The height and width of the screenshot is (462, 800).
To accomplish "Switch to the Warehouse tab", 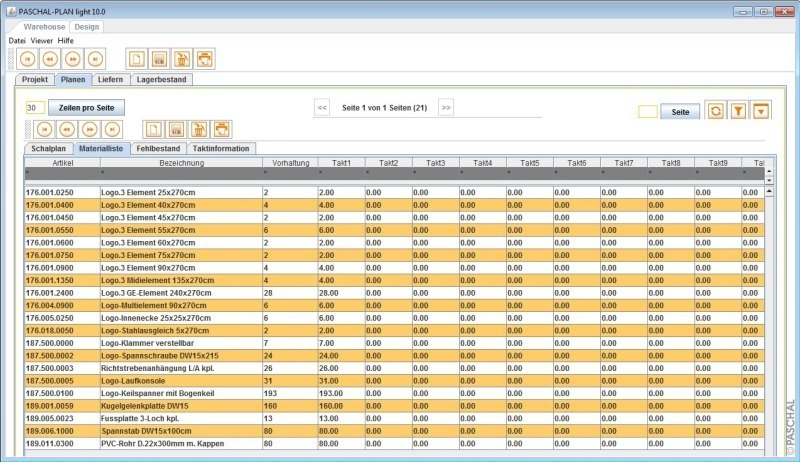I will tap(44, 27).
